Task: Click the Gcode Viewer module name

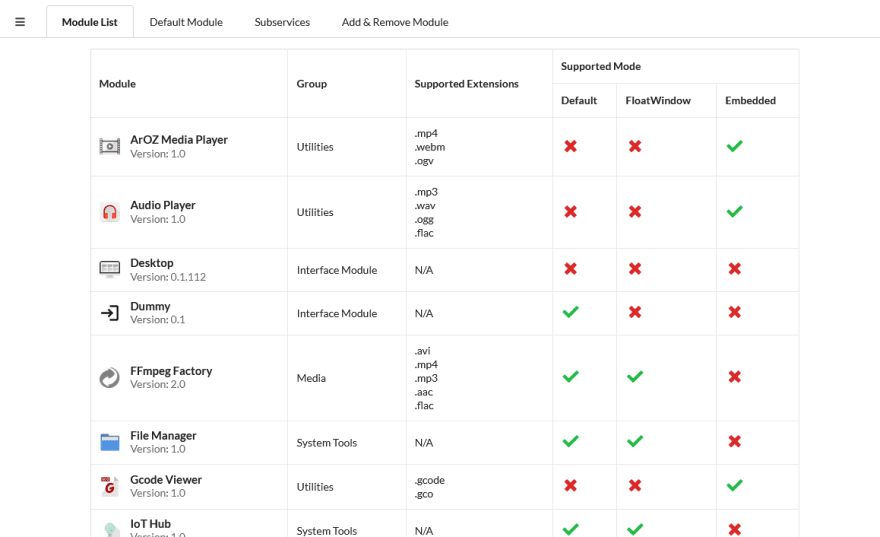Action: coord(166,480)
